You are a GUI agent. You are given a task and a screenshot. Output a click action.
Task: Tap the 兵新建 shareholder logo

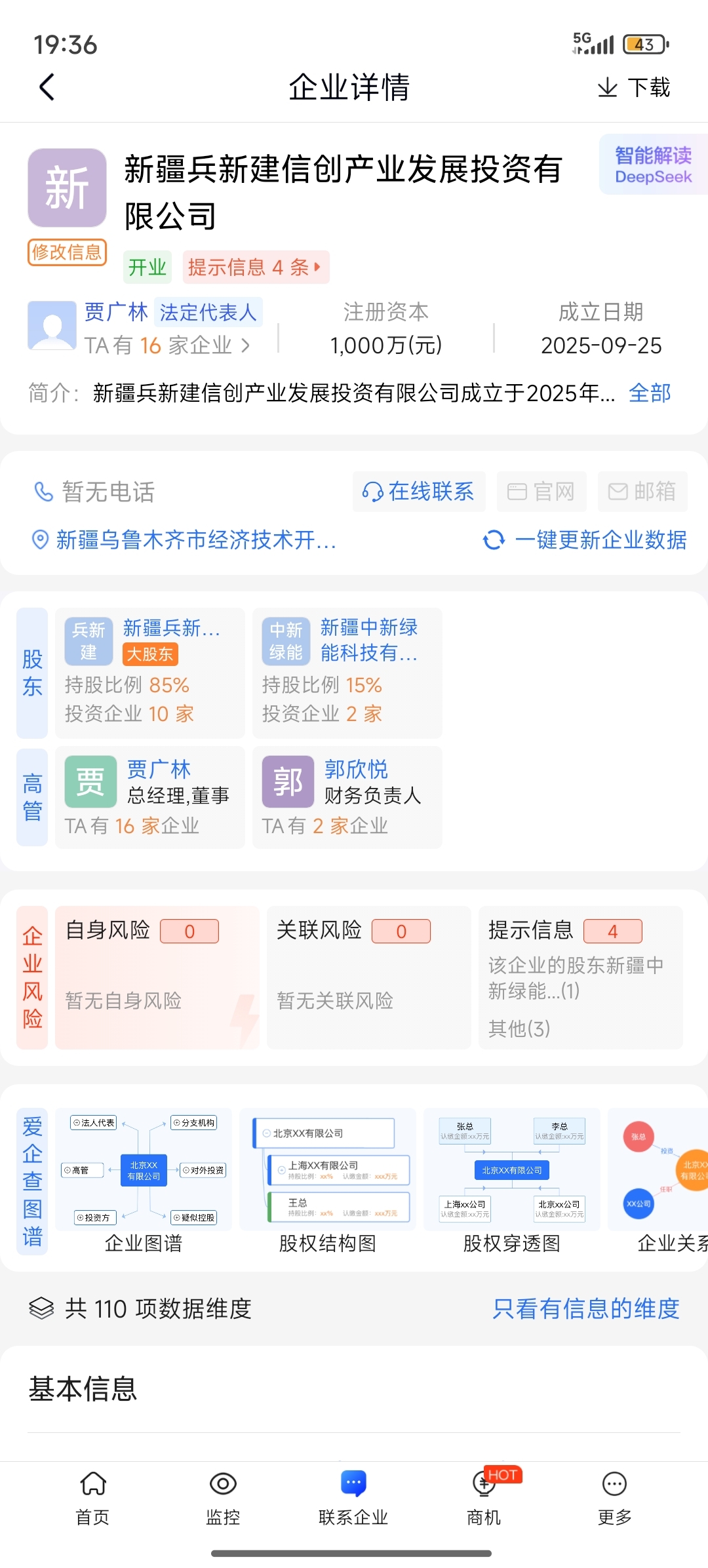click(89, 641)
